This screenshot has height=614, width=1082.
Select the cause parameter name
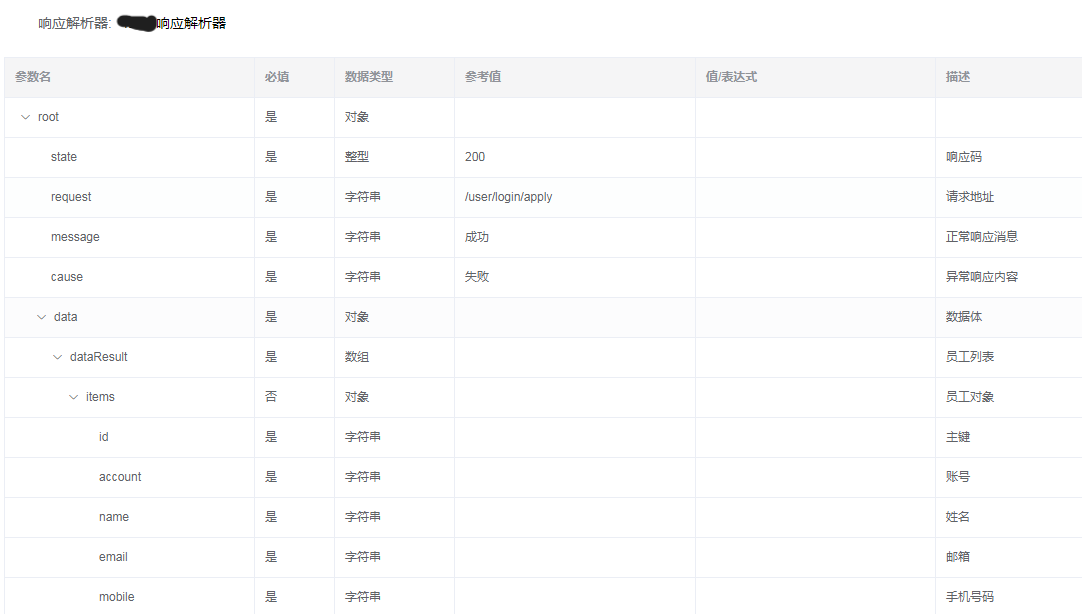67,277
